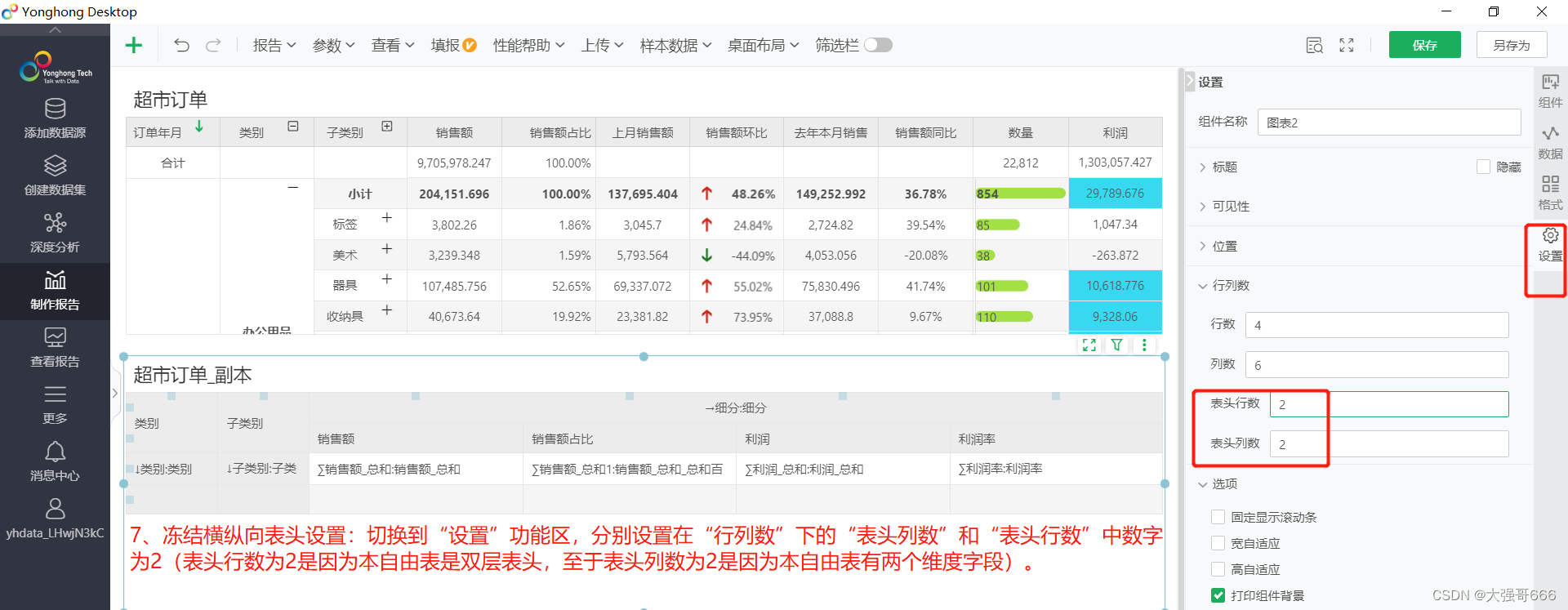Click the 组件名称 input field
This screenshot has width=1568, height=610.
point(1388,122)
